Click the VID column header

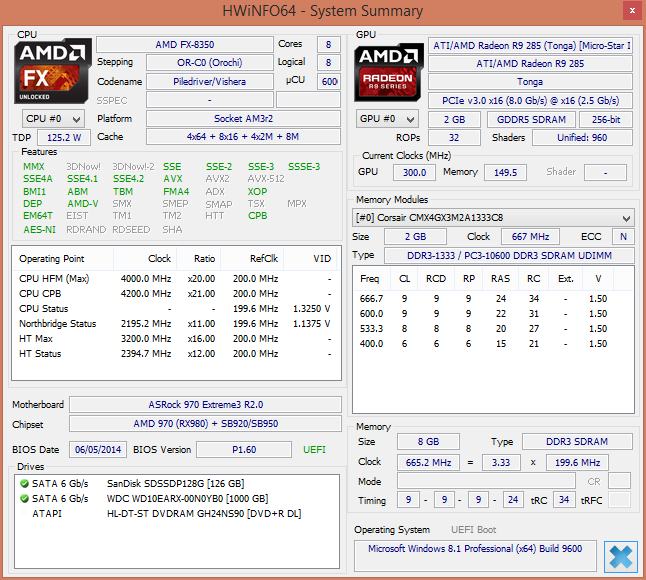(x=310, y=259)
